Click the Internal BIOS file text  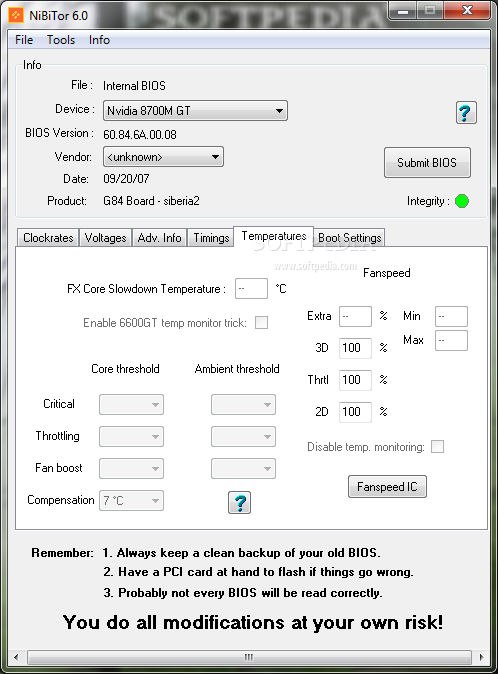(x=134, y=86)
